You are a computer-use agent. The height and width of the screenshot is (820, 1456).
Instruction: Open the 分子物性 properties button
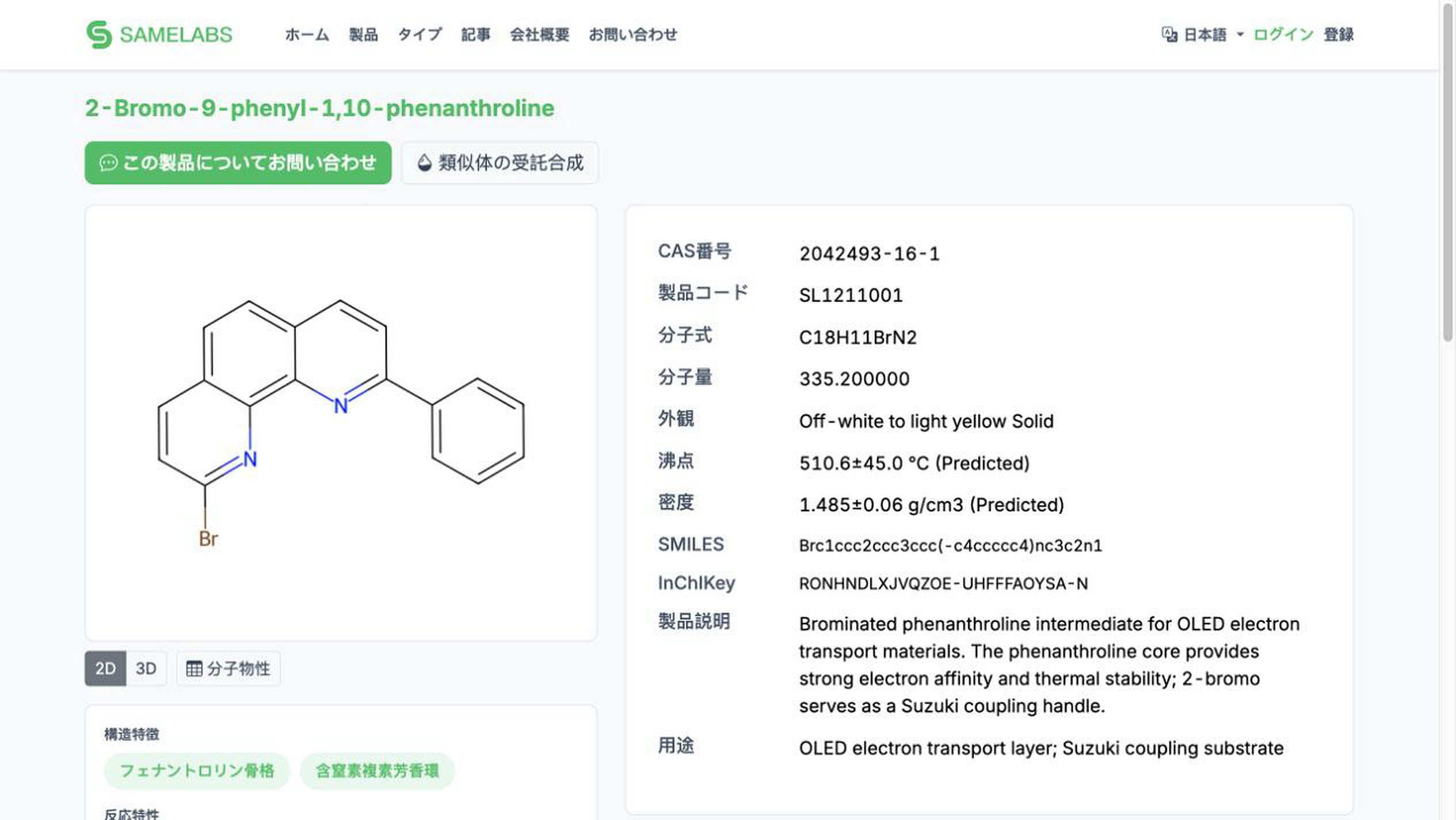tap(228, 669)
